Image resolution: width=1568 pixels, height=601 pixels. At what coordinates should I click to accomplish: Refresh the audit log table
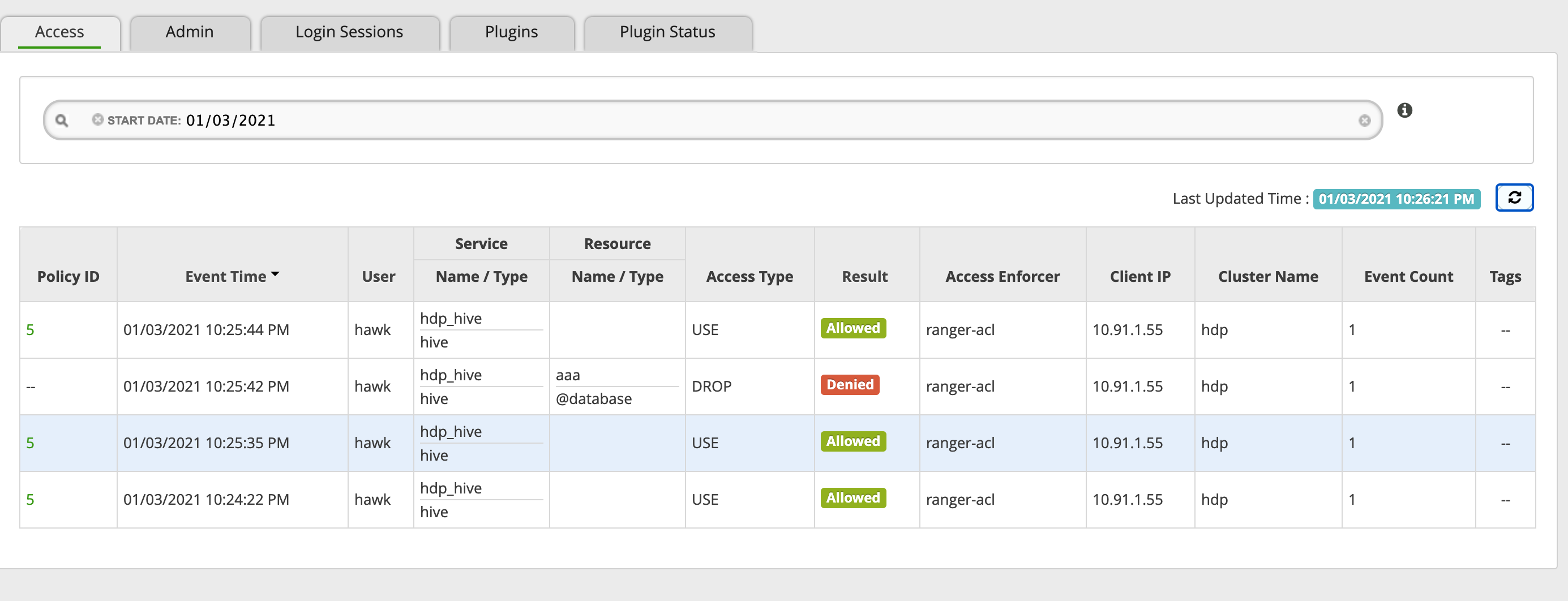tap(1514, 198)
